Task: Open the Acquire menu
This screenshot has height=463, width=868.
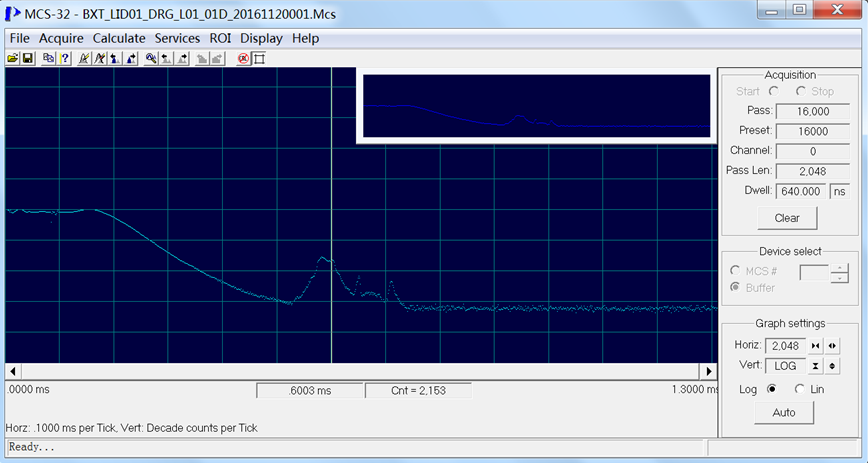Action: click(x=61, y=38)
